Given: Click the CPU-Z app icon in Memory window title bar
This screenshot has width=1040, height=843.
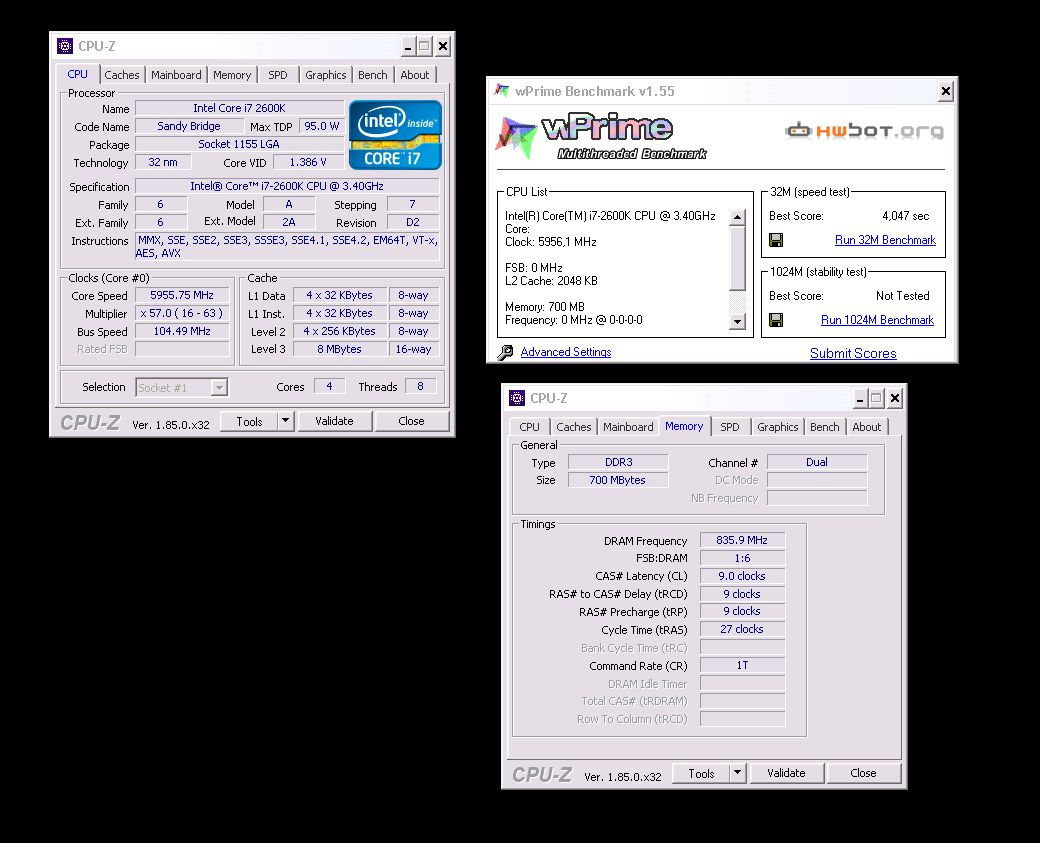Looking at the screenshot, I should pyautogui.click(x=517, y=398).
